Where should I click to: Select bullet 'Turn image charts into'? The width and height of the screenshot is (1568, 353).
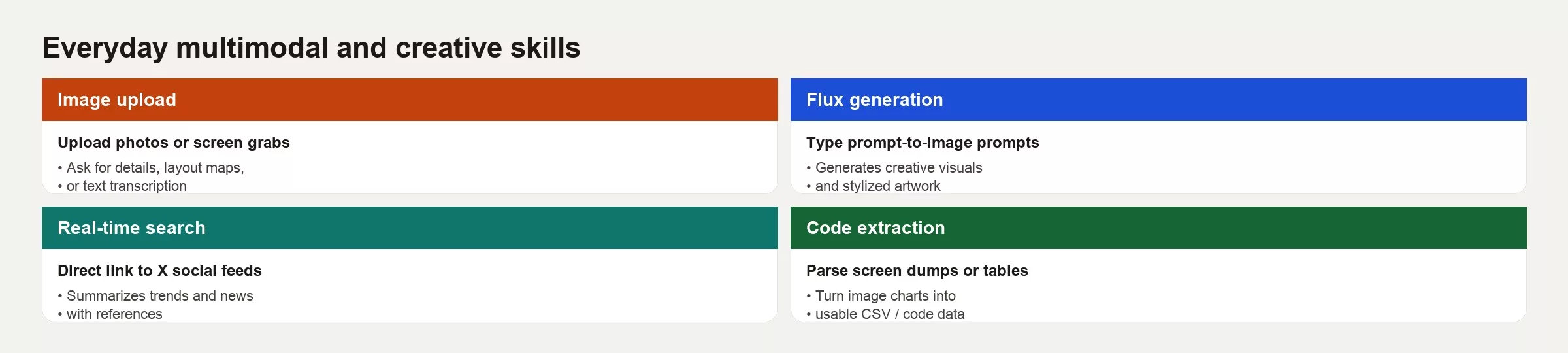tap(881, 296)
